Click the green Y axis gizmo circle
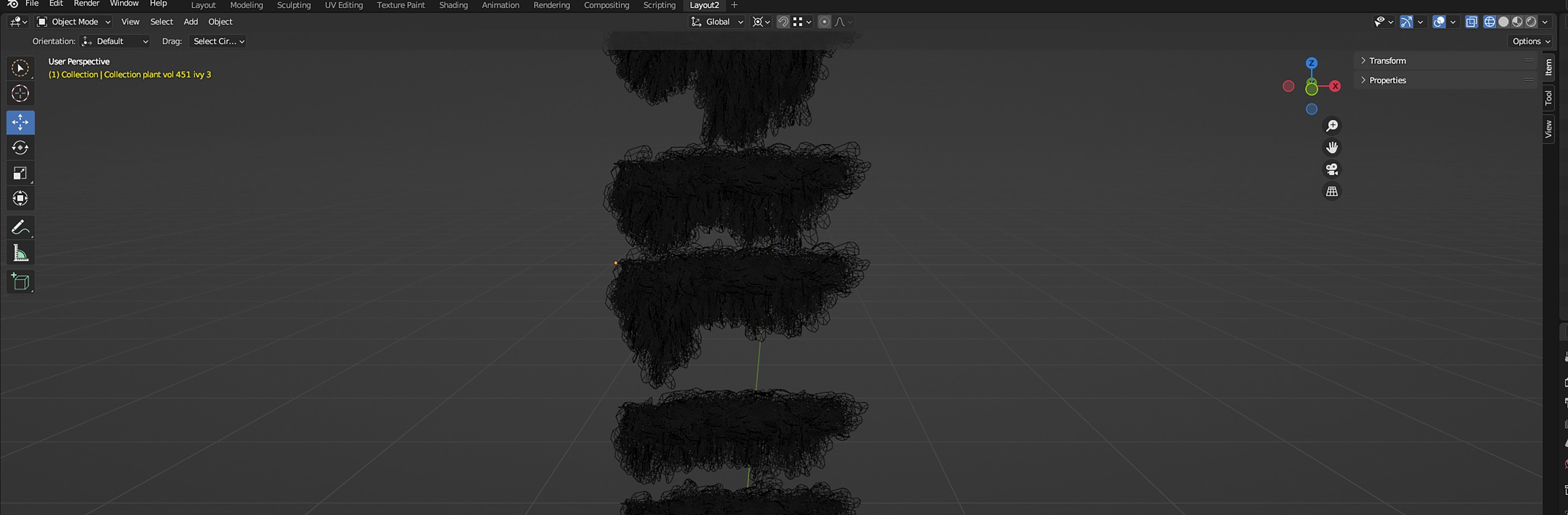Image resolution: width=1568 pixels, height=515 pixels. click(1312, 89)
